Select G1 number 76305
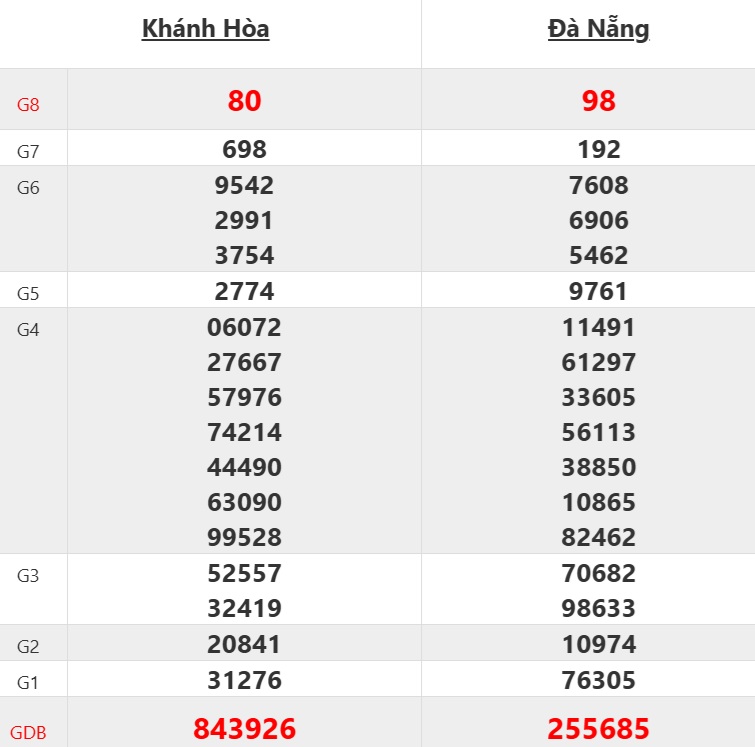 (x=598, y=680)
